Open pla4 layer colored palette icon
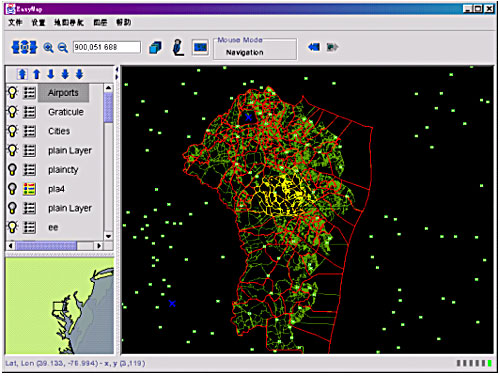Screen dimensions: 500x376 [x=29, y=189]
